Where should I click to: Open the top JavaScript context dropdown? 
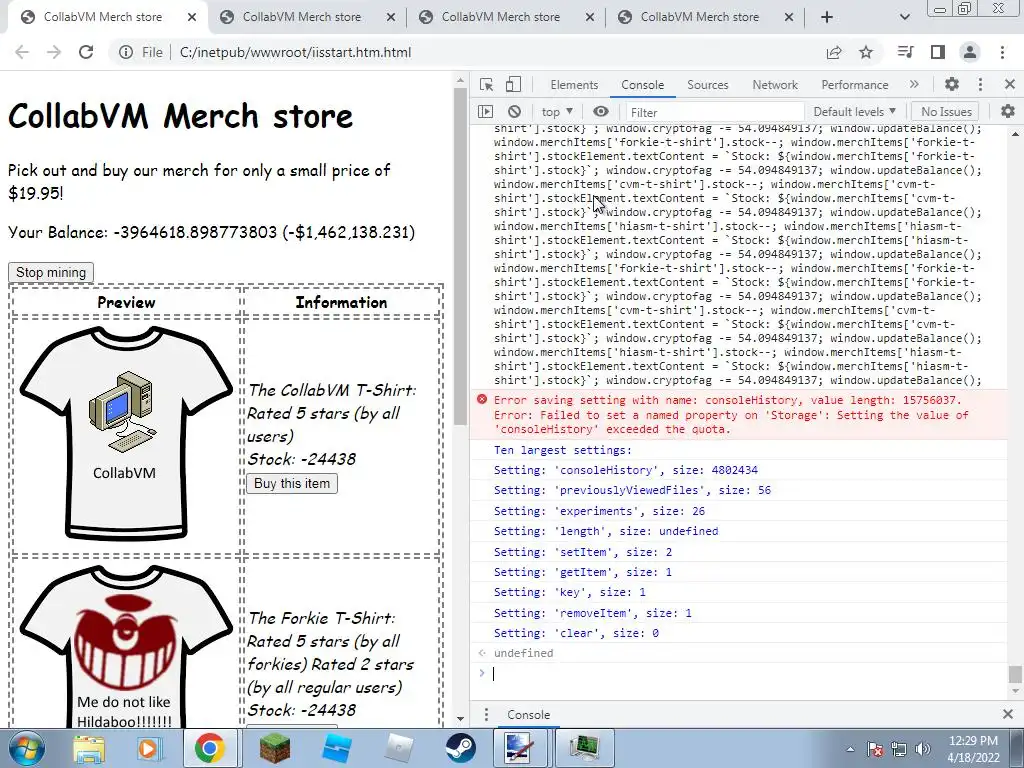[x=557, y=112]
